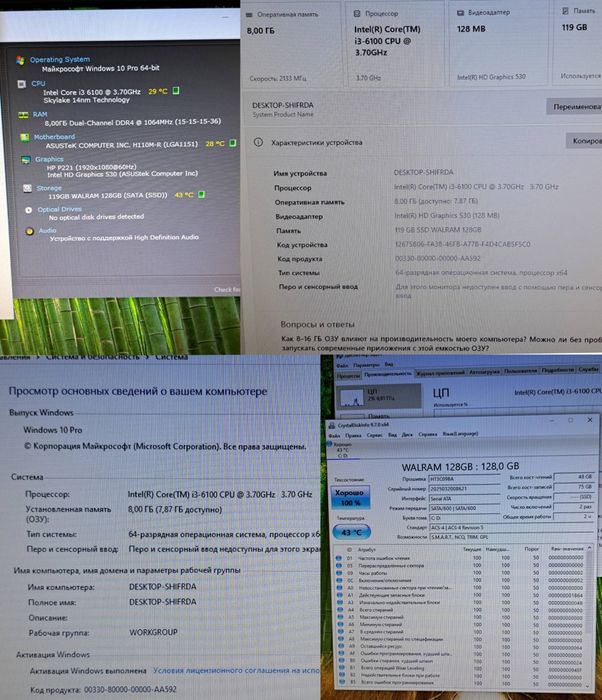Screen dimensions: 602x700
Task: Click the Всего хост-чтений value box
Action: point(573,477)
